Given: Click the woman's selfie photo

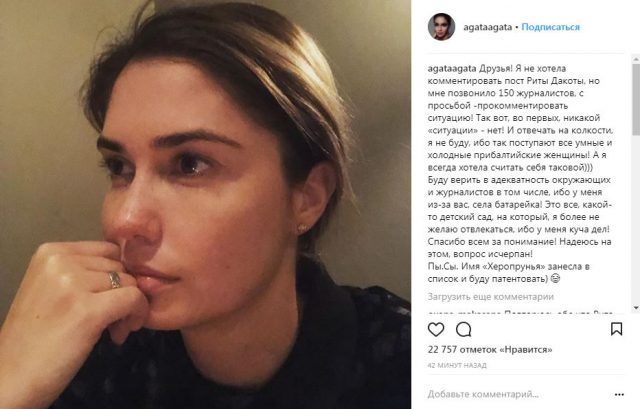Looking at the screenshot, I should pyautogui.click(x=205, y=204).
